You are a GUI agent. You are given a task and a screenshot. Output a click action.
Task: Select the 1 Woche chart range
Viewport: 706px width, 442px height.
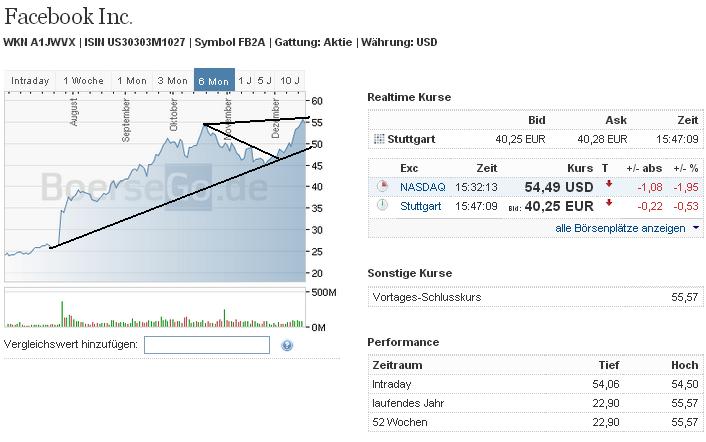click(x=83, y=81)
